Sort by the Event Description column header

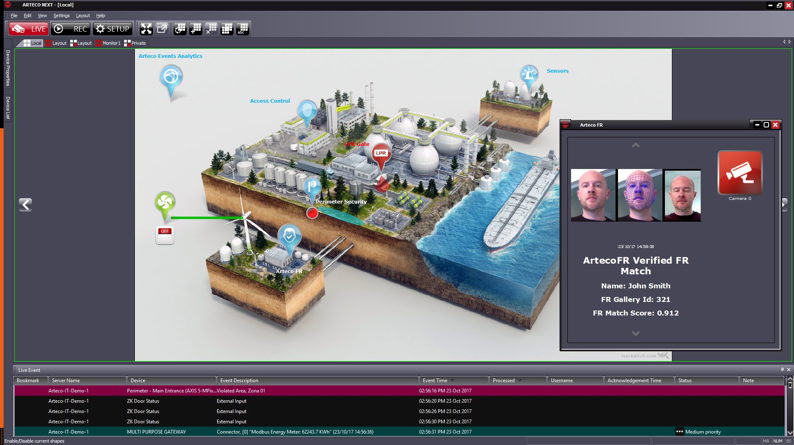coord(317,380)
